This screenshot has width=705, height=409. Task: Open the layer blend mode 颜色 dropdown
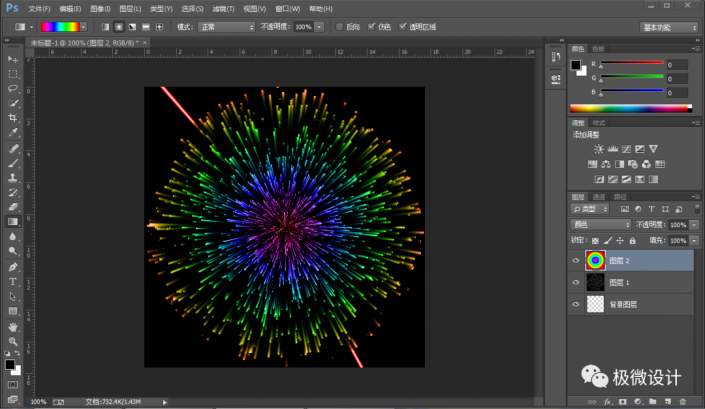click(600, 226)
